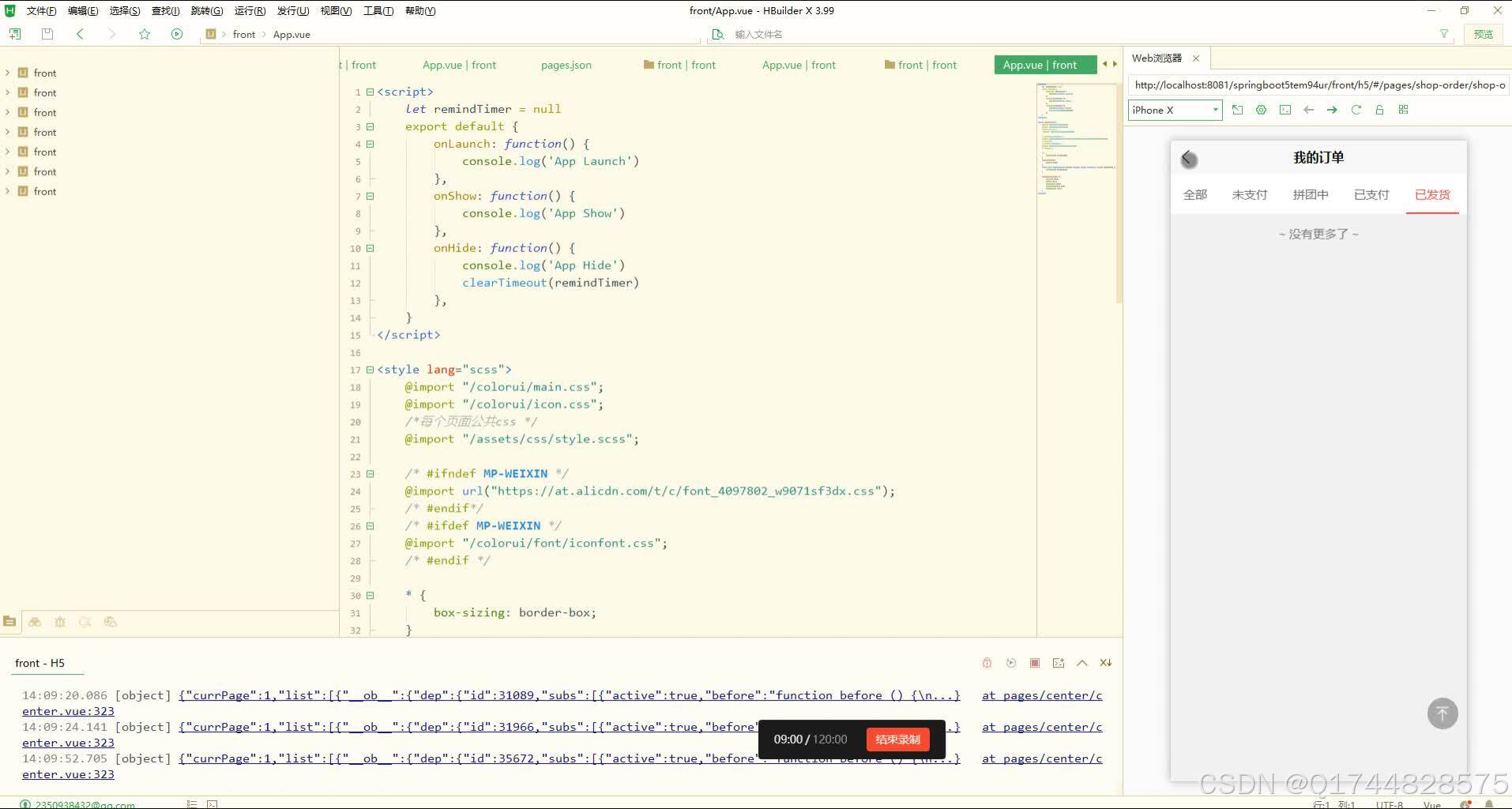Click the browser back arrow
Image resolution: width=1512 pixels, height=809 pixels.
point(1308,110)
